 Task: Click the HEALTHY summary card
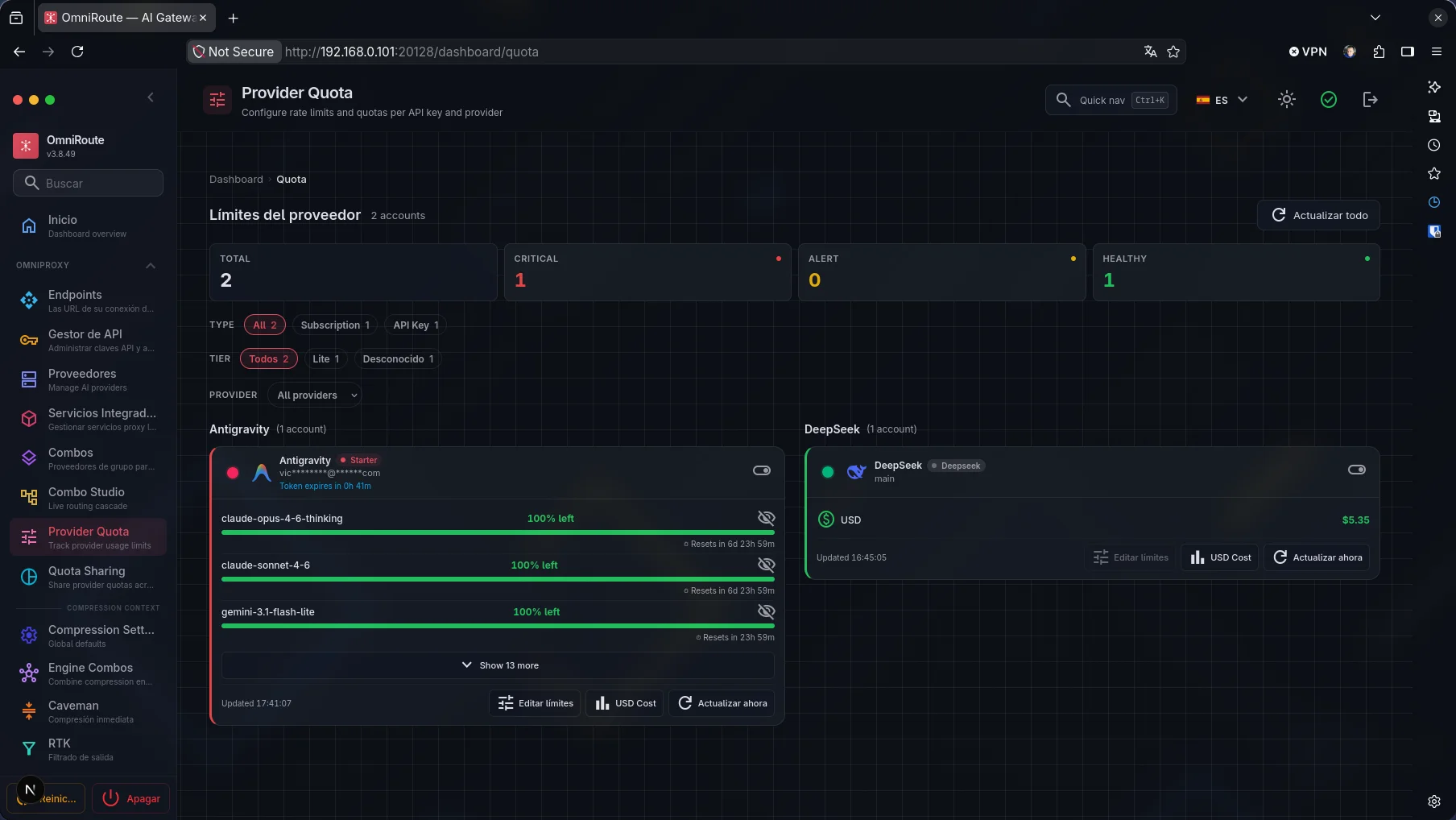tap(1236, 272)
